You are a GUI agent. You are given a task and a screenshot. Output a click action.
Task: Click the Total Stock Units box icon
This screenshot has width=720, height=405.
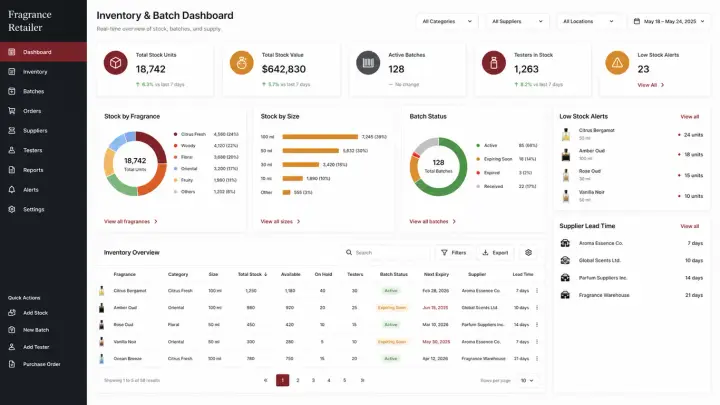[116, 63]
